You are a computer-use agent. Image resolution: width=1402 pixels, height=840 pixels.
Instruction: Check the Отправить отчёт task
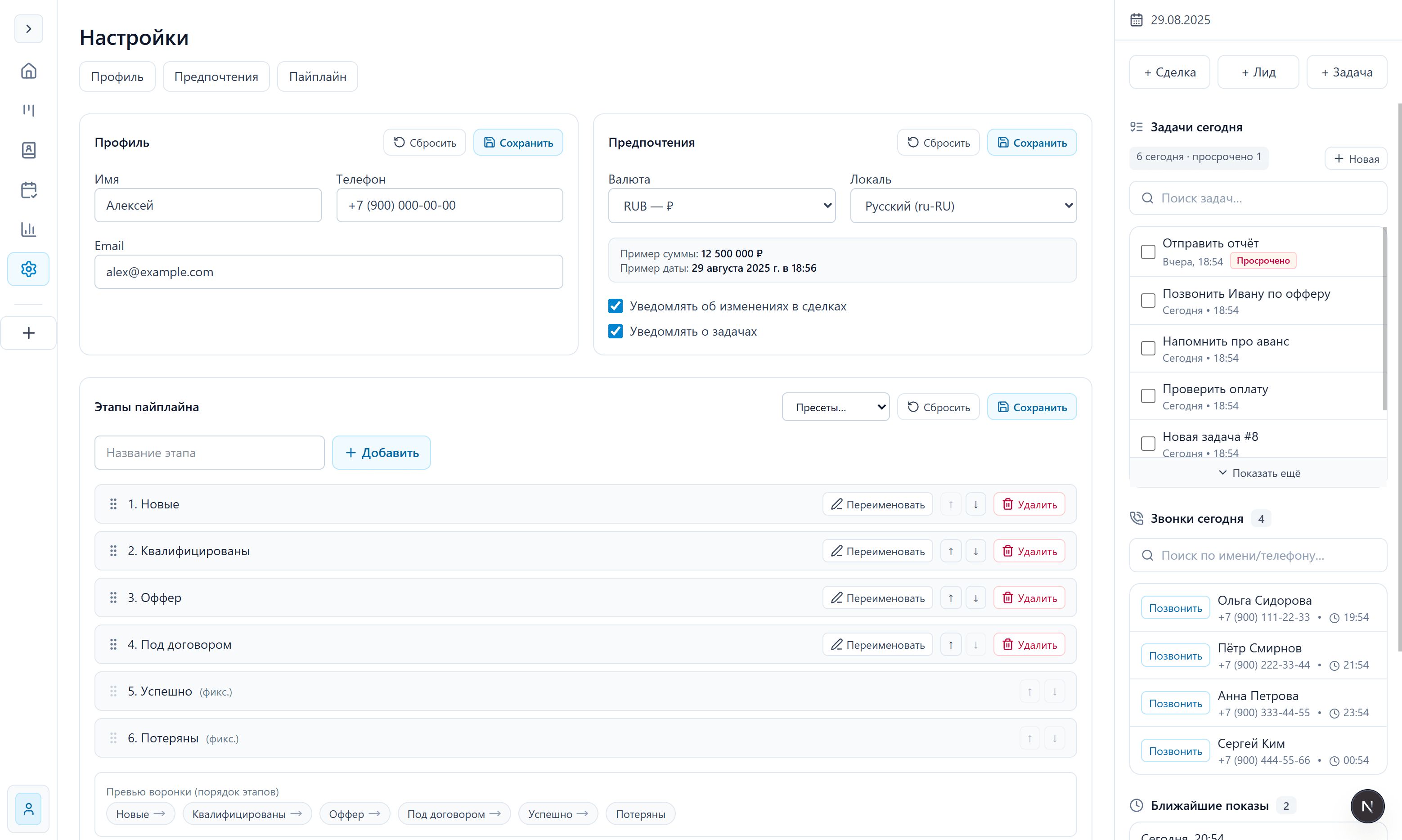tap(1148, 252)
